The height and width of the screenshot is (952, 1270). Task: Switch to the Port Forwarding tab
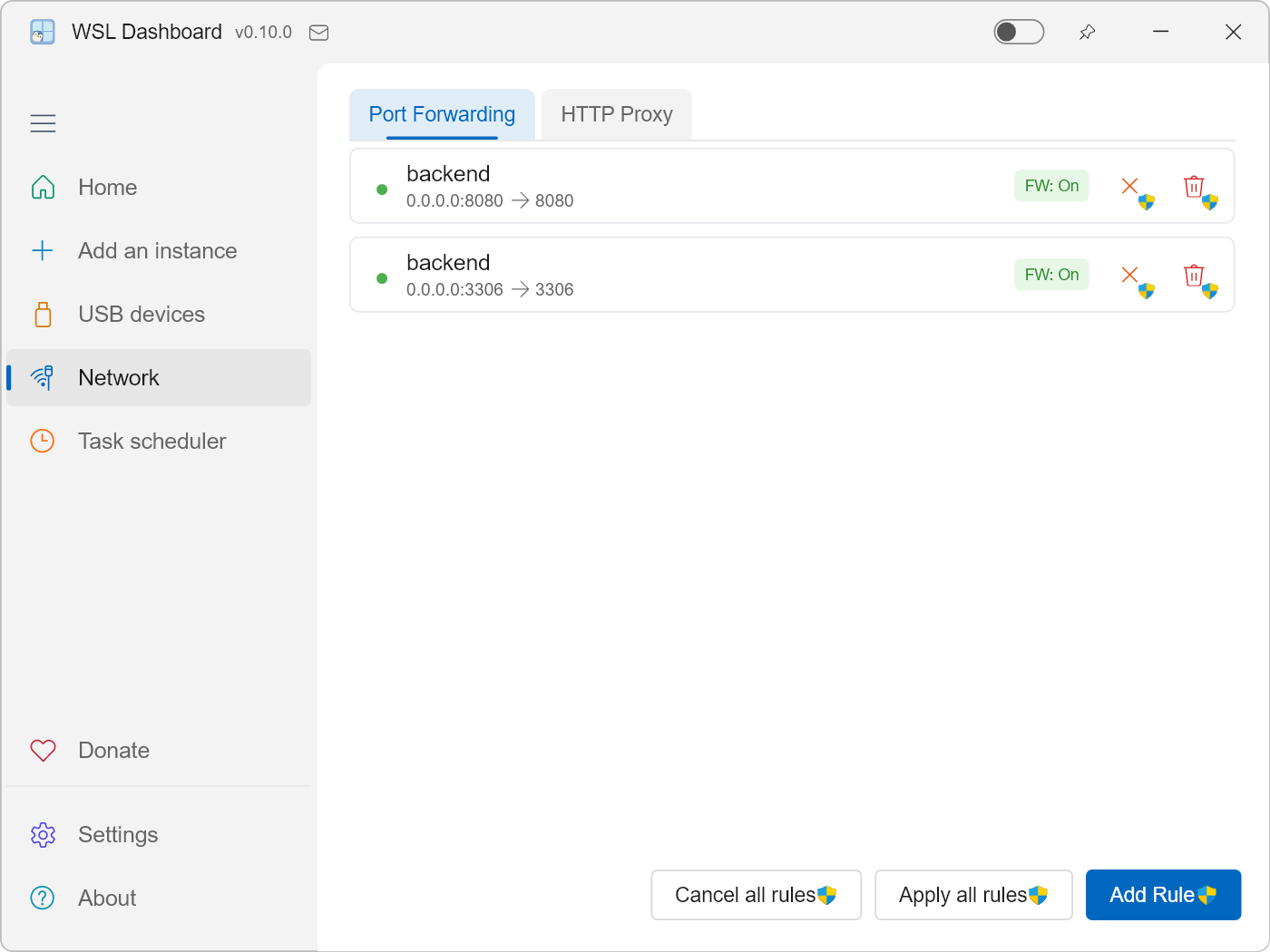pyautogui.click(x=442, y=114)
